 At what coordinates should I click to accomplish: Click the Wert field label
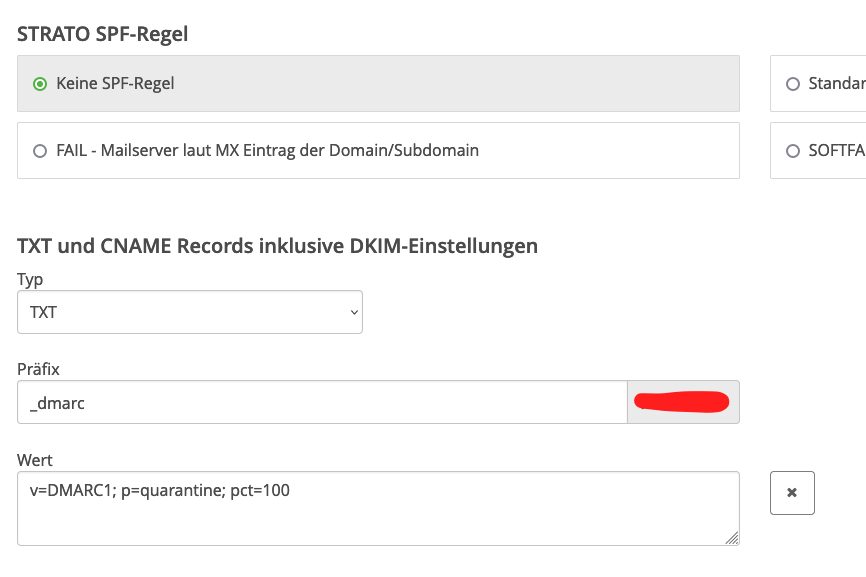(x=34, y=460)
